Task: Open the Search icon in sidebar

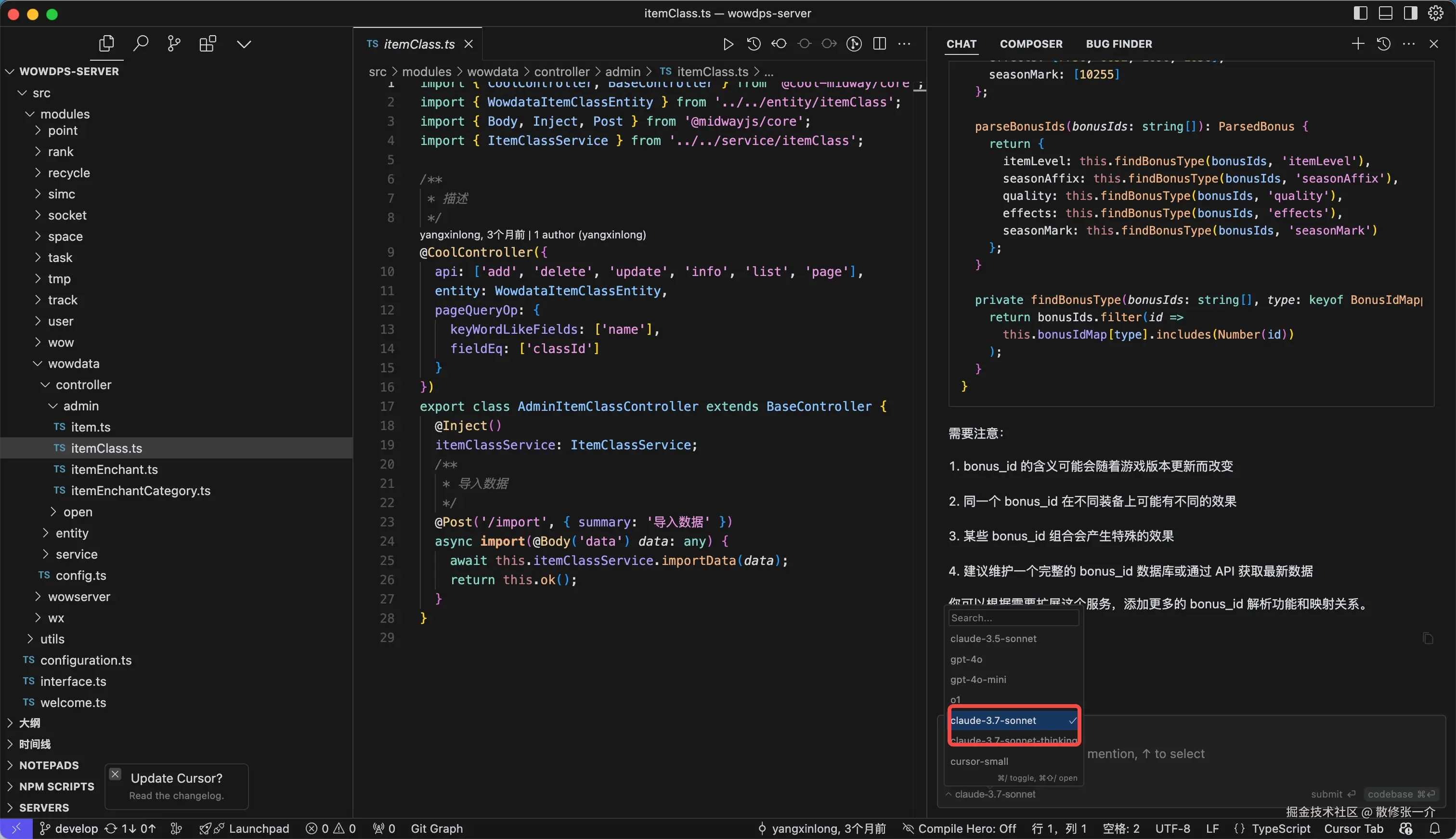Action: tap(141, 44)
